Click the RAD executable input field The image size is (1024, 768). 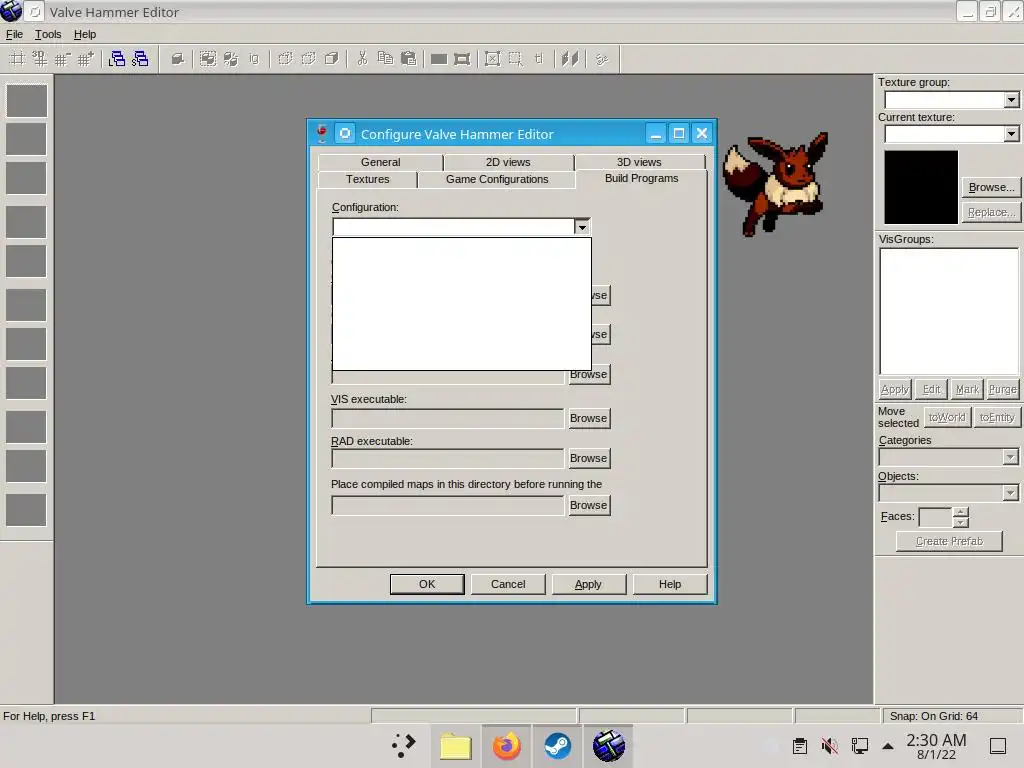point(448,458)
